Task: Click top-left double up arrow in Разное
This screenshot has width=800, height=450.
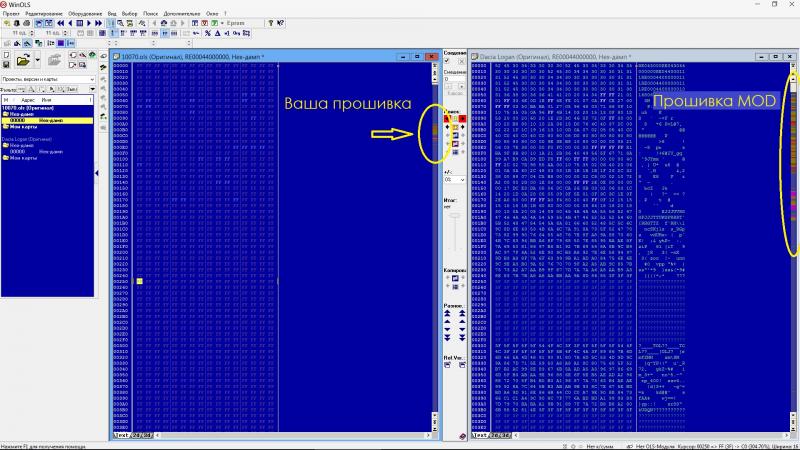Action: (447, 313)
